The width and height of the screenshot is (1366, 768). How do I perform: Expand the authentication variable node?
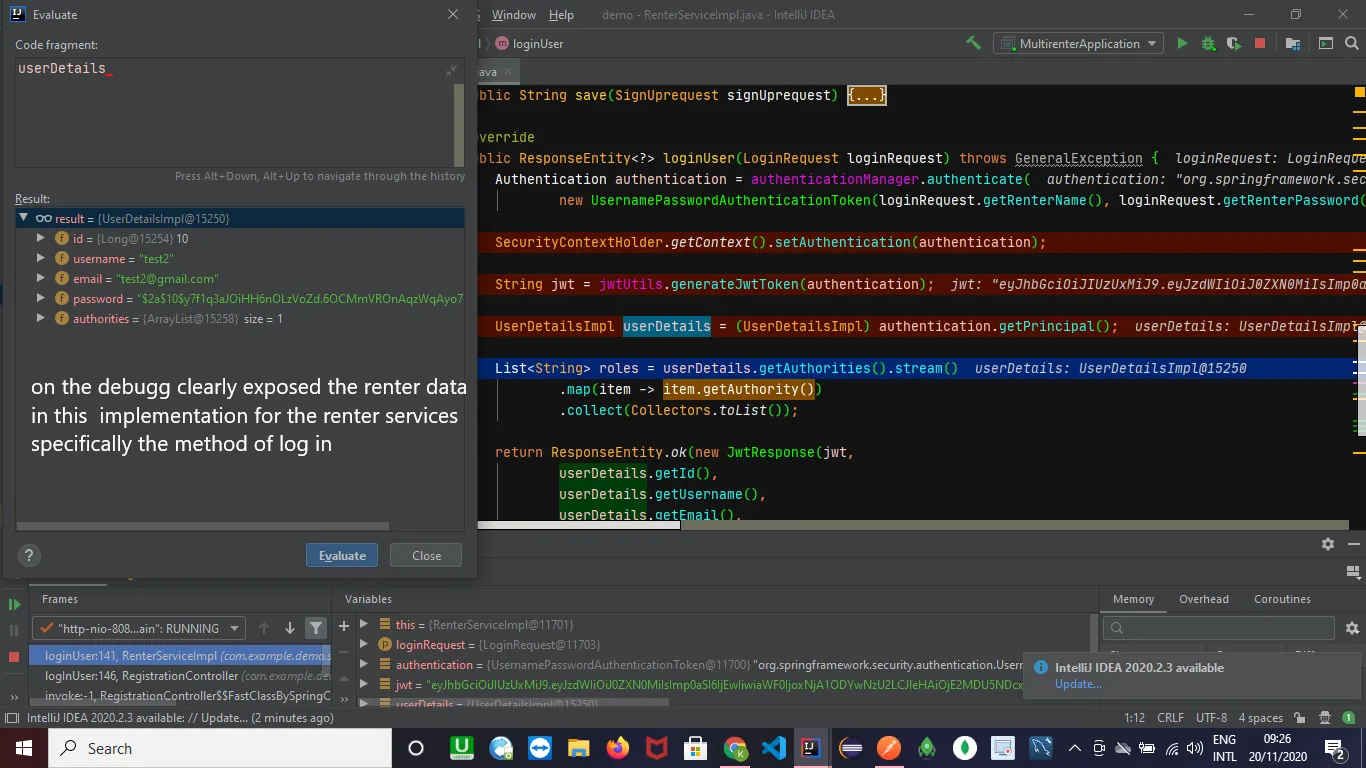click(x=365, y=664)
